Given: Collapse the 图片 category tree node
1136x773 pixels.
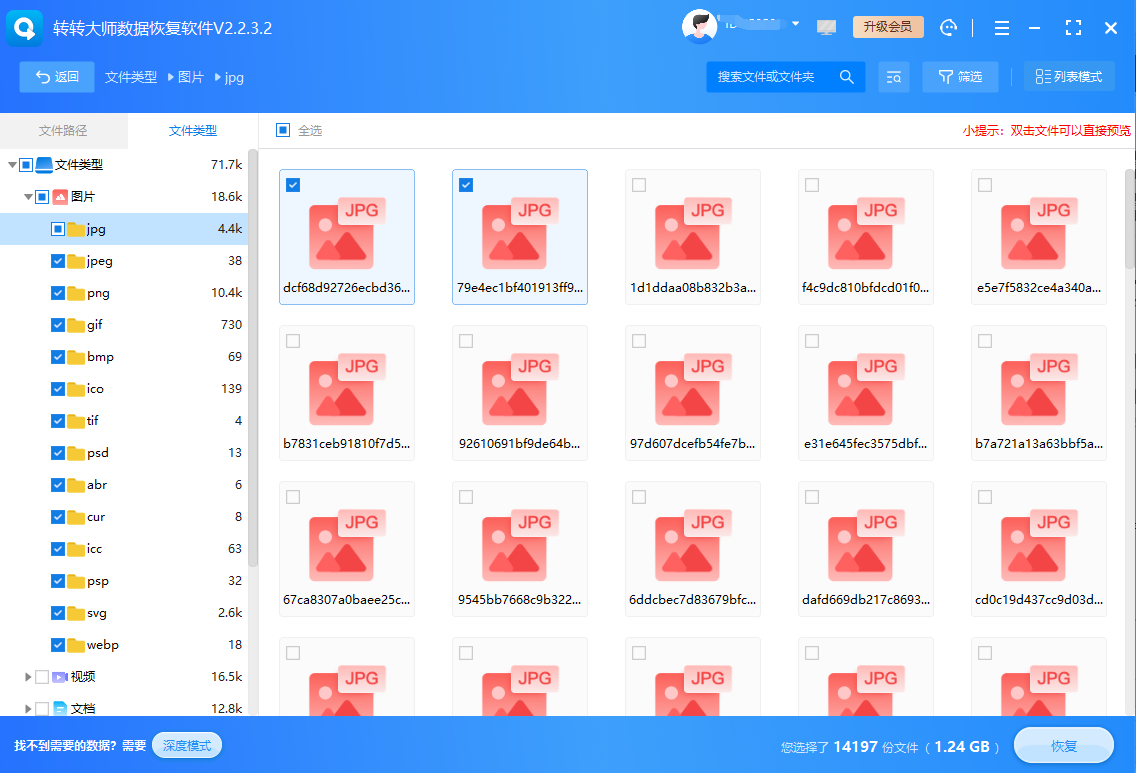Looking at the screenshot, I should (x=28, y=197).
